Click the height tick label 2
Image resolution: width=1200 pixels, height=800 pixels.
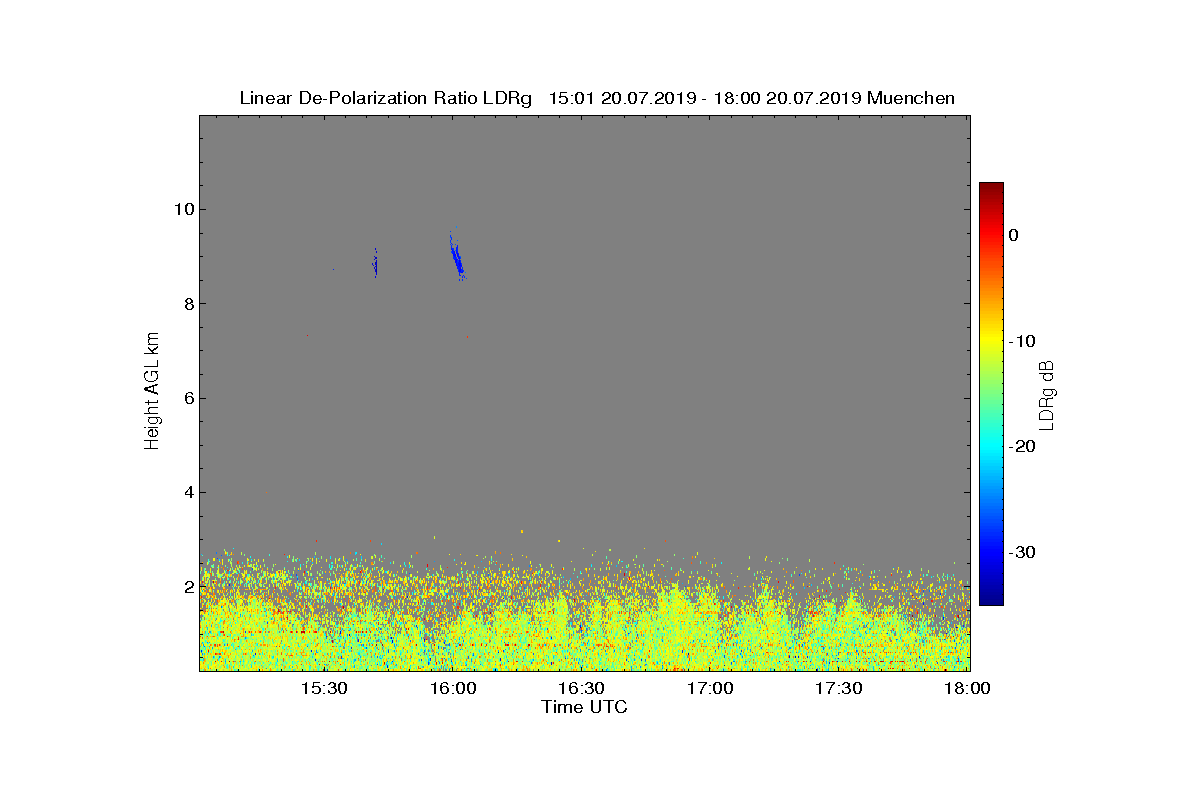pyautogui.click(x=188, y=587)
